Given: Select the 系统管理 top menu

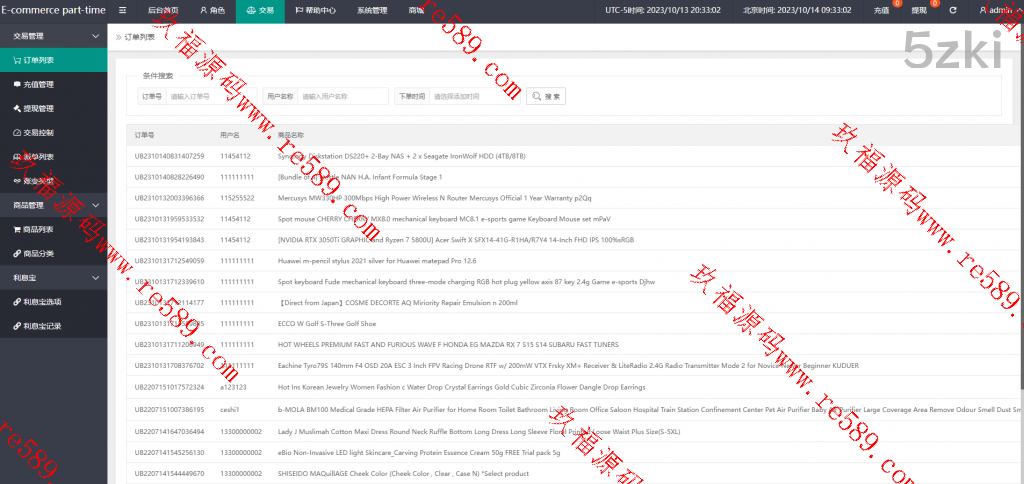Looking at the screenshot, I should point(372,10).
